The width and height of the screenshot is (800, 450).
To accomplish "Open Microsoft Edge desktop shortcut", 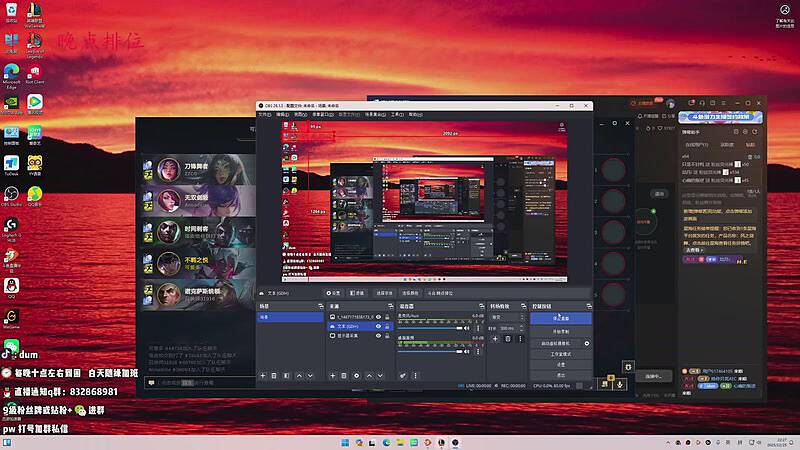I will (x=11, y=74).
